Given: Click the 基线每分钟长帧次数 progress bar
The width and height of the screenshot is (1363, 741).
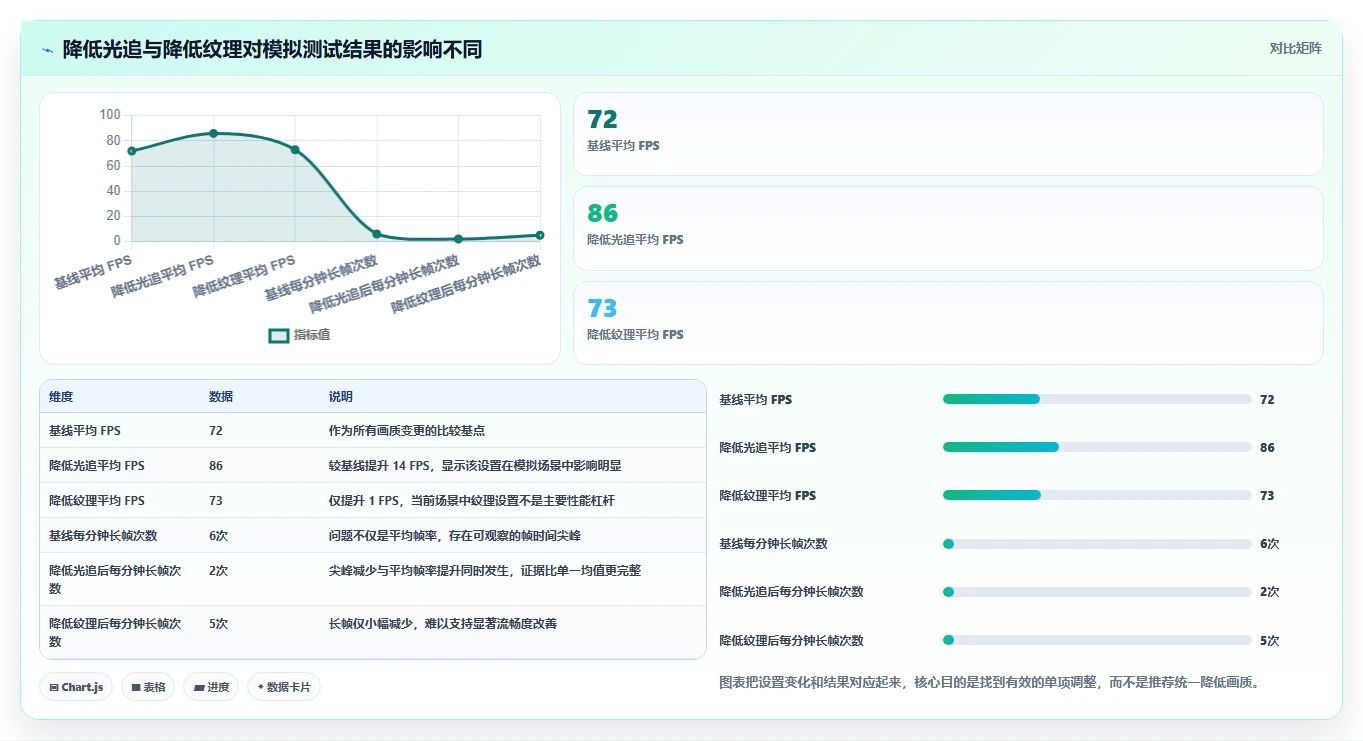Looking at the screenshot, I should pyautogui.click(x=1097, y=544).
